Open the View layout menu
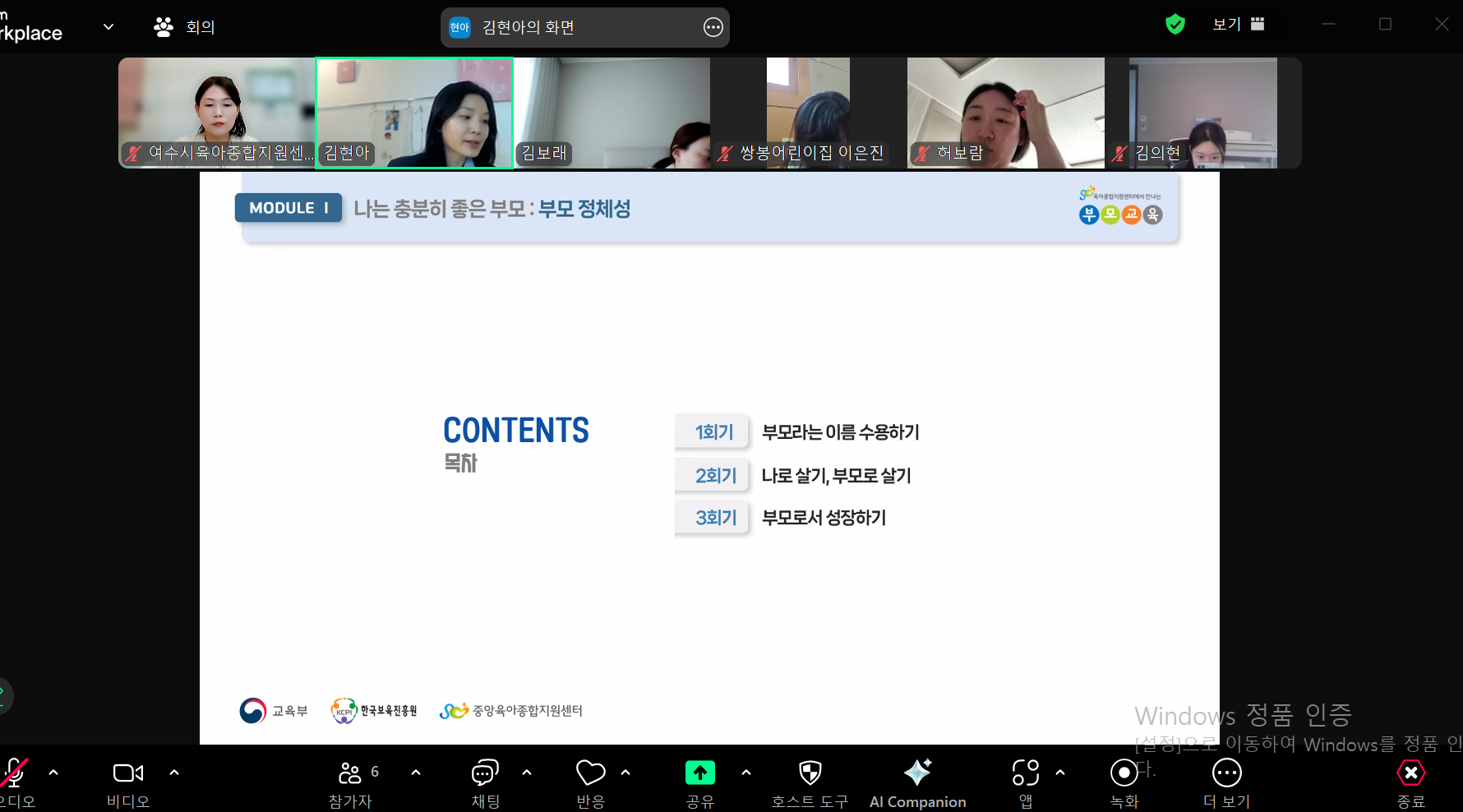1463x812 pixels. (x=1238, y=25)
